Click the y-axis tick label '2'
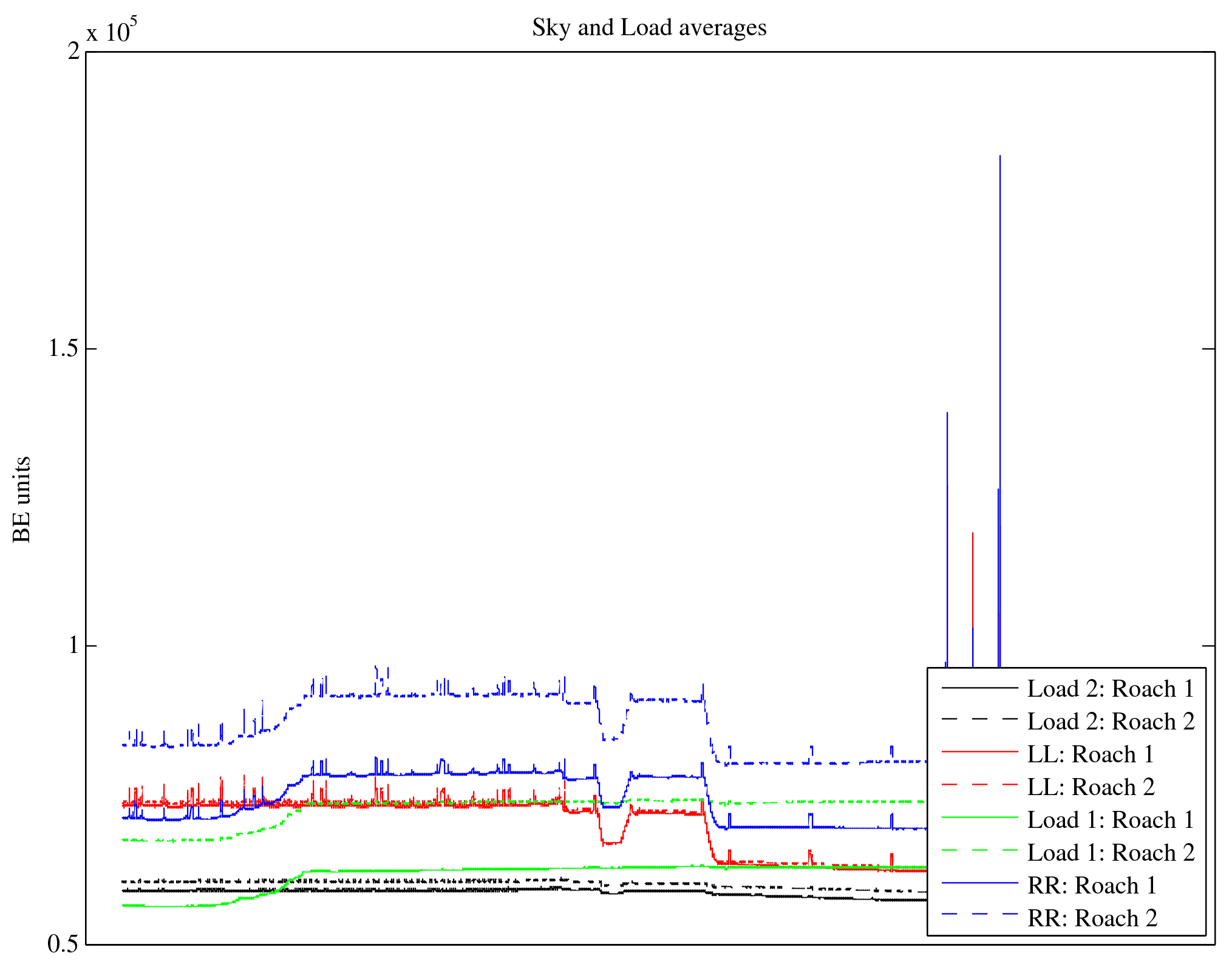Image resolution: width=1232 pixels, height=967 pixels. click(x=73, y=52)
